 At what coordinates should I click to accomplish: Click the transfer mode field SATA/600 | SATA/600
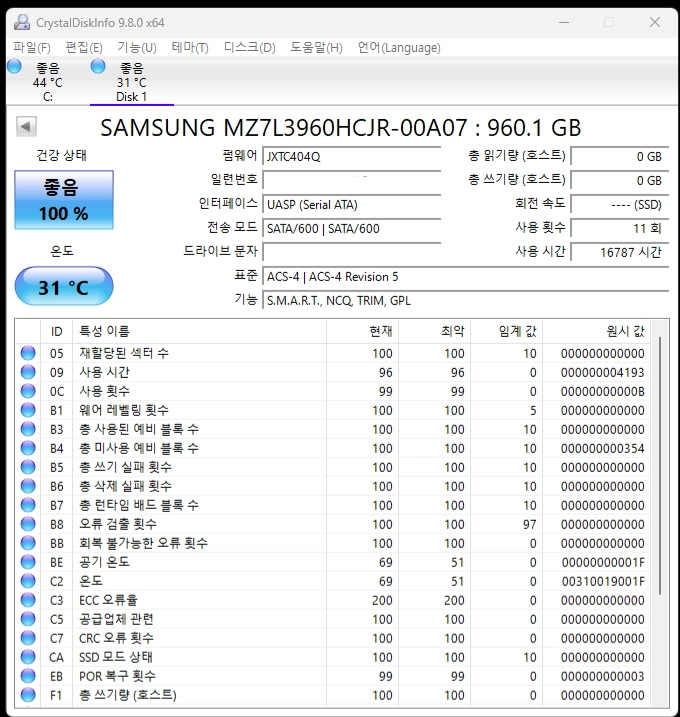351,228
